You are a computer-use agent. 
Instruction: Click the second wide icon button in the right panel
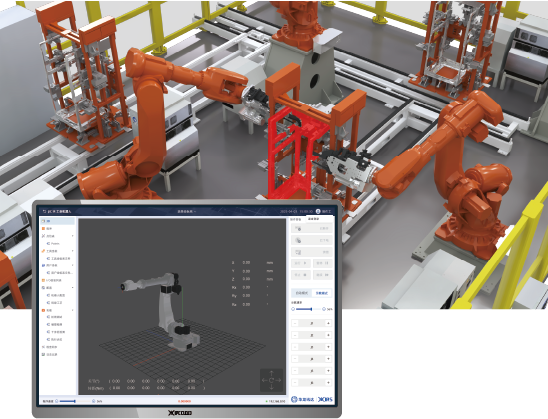click(x=312, y=240)
